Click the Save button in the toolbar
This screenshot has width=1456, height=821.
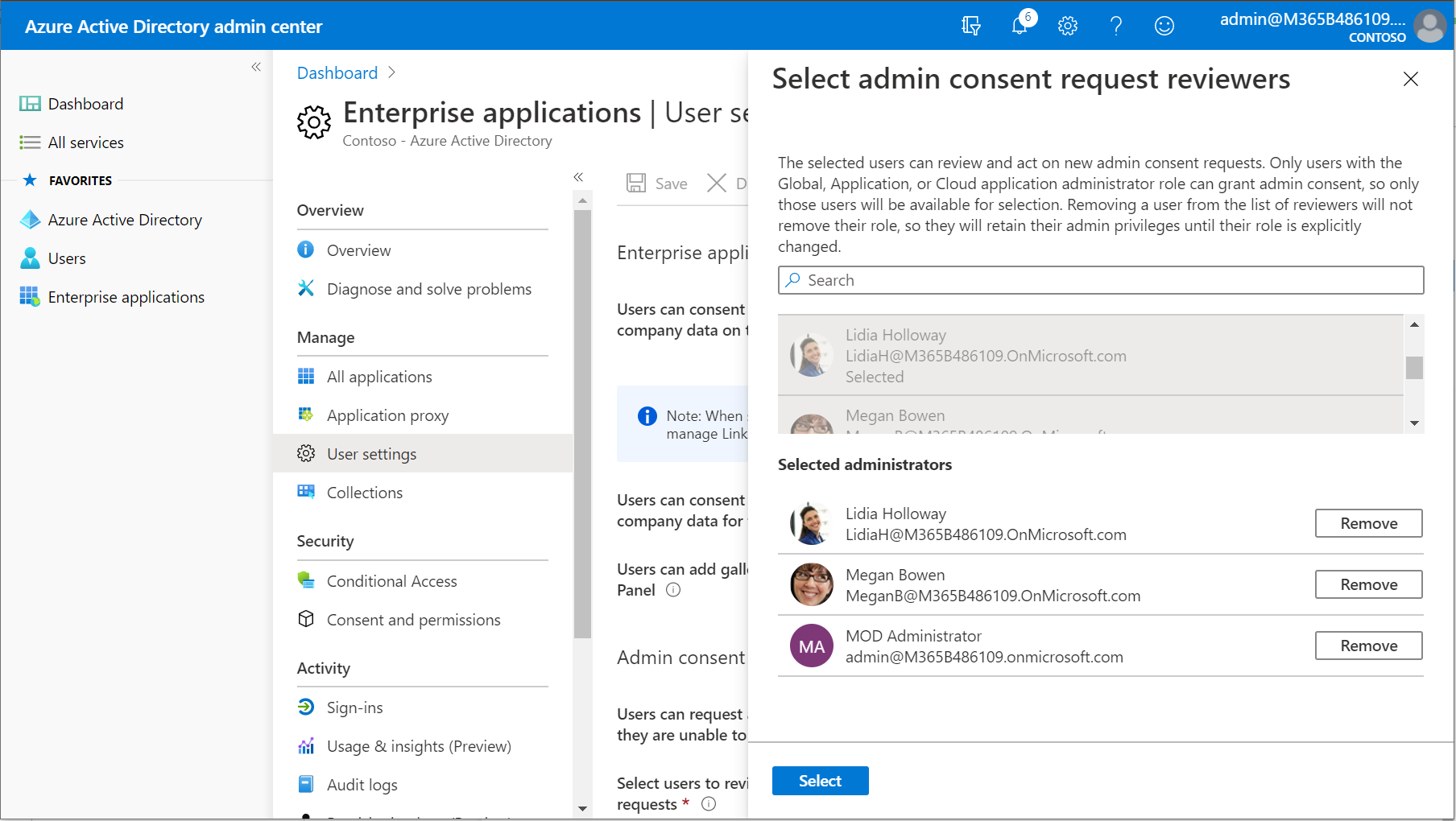[657, 184]
